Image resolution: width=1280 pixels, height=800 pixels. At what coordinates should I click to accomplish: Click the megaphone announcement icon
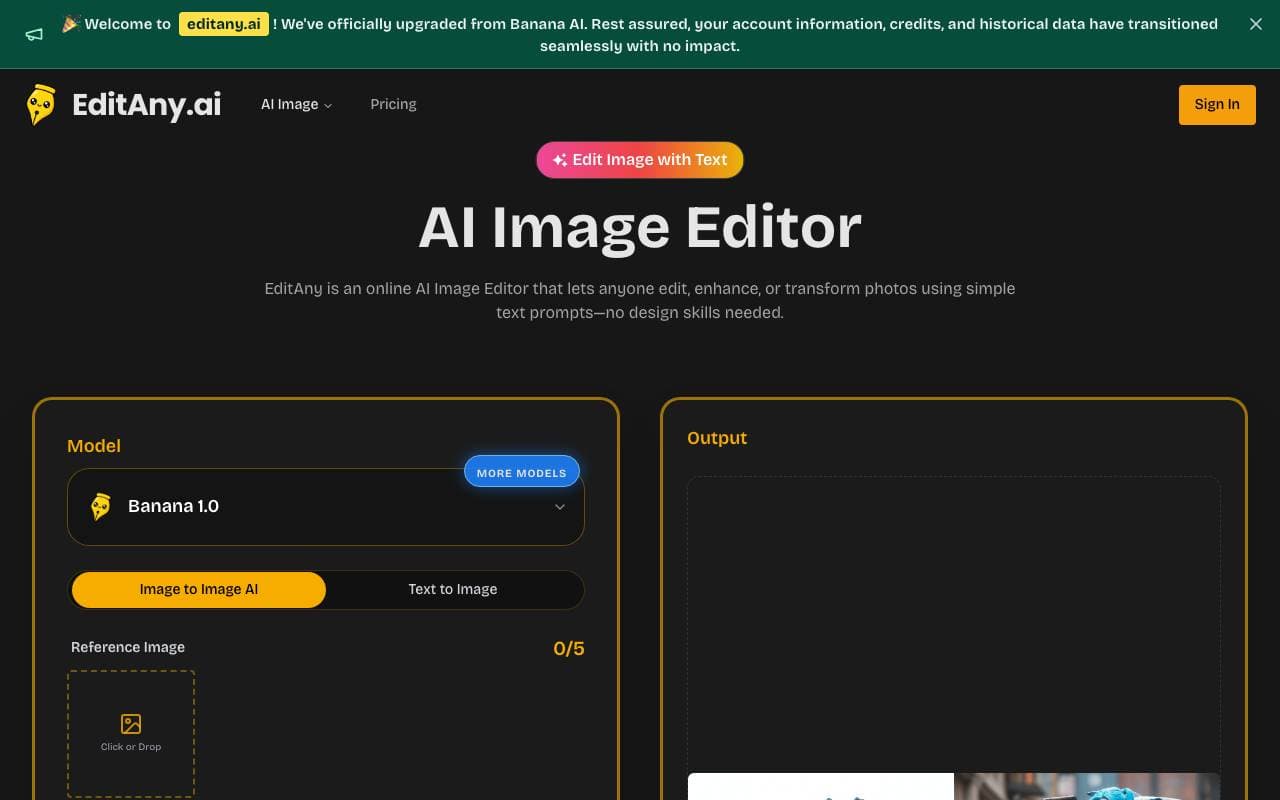[34, 34]
